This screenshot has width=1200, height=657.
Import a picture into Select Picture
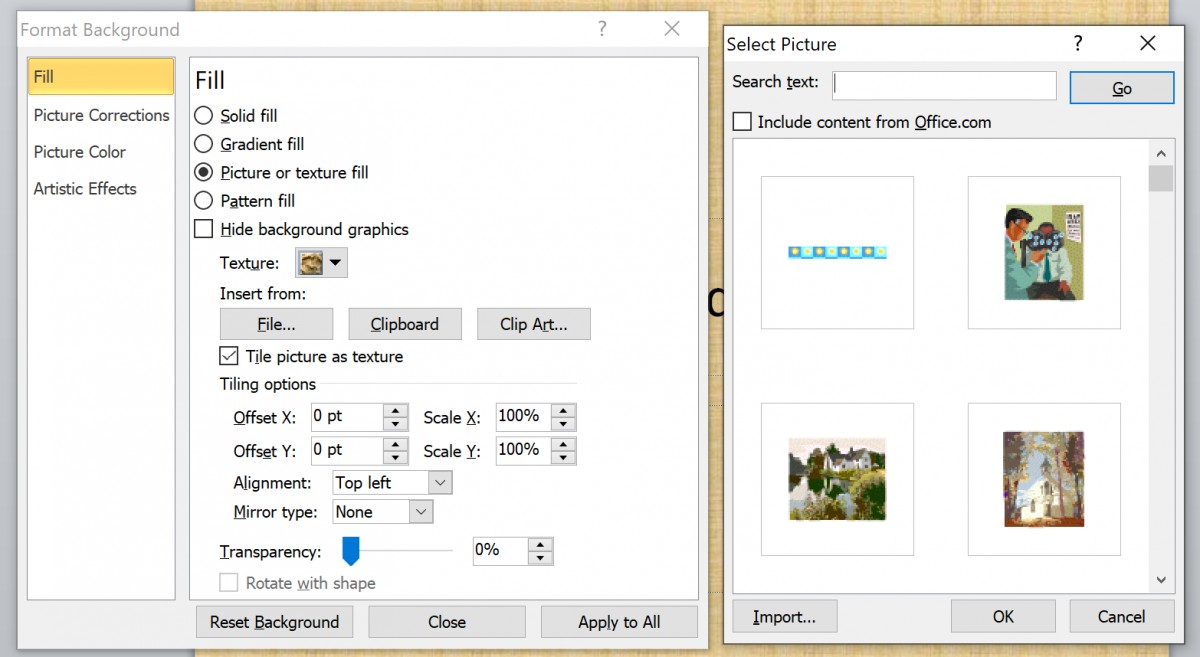tap(784, 616)
